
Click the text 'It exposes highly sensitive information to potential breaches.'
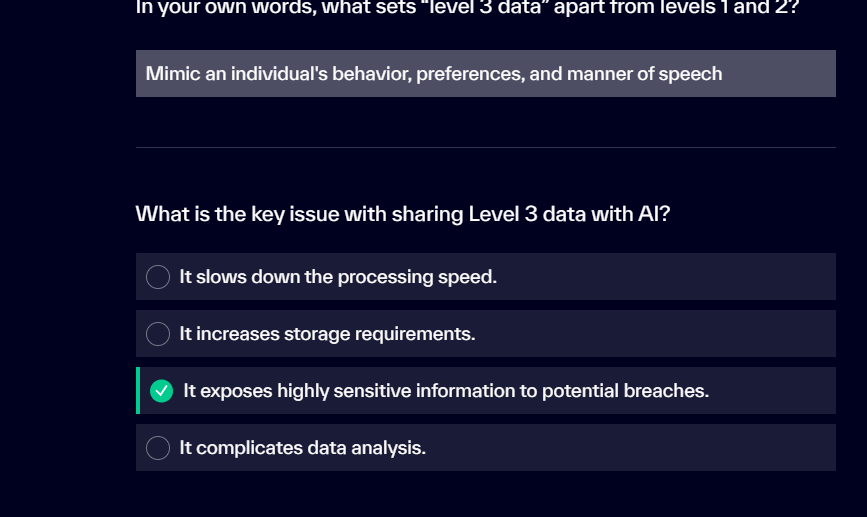446,391
